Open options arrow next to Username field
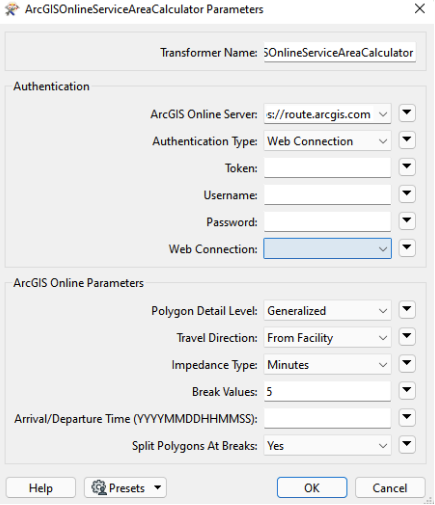 click(407, 194)
